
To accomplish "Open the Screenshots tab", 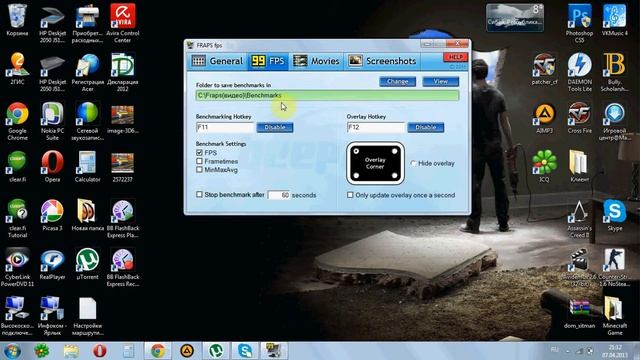I will (382, 61).
